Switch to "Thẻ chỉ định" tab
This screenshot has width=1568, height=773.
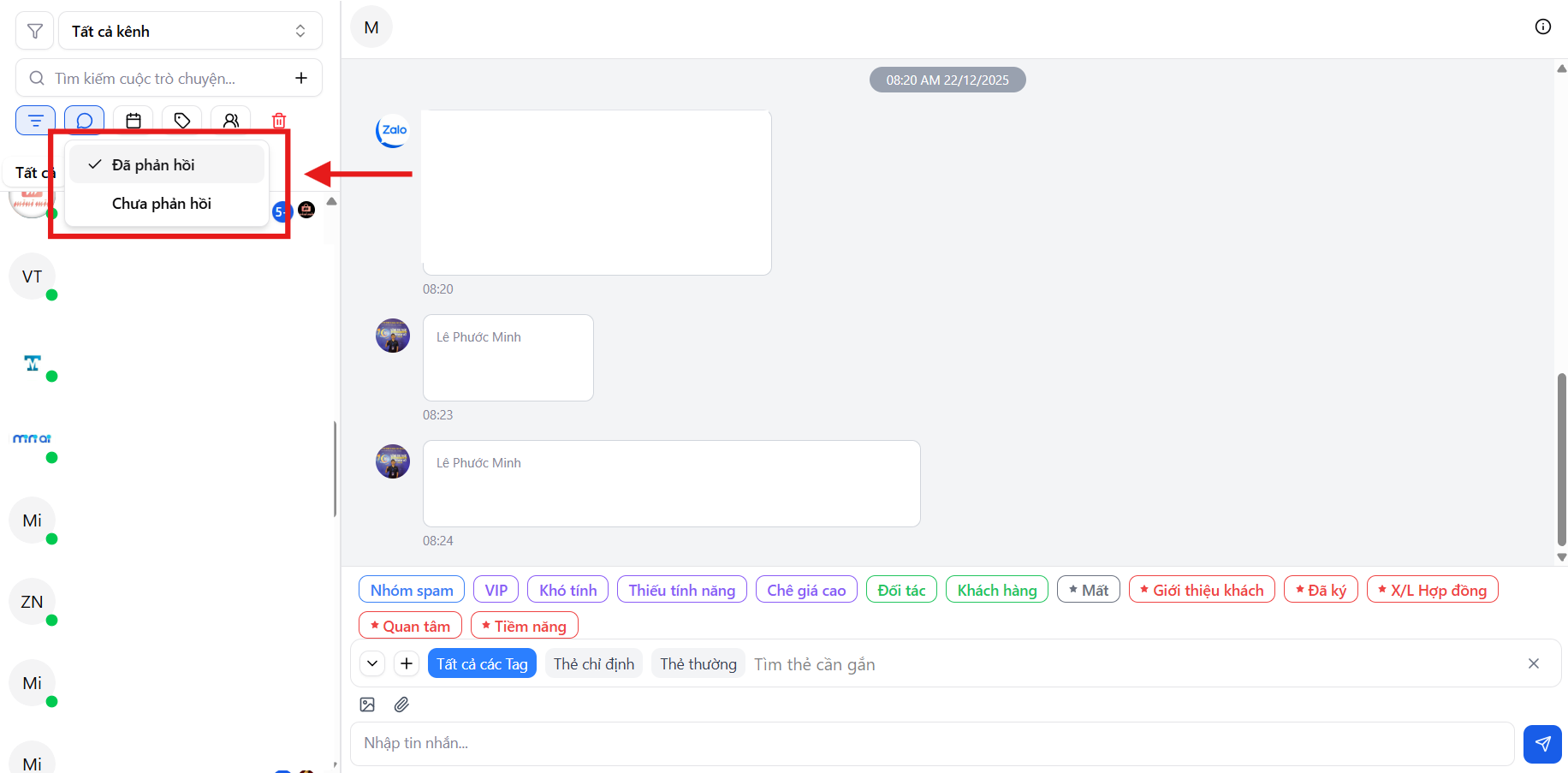pyautogui.click(x=594, y=664)
